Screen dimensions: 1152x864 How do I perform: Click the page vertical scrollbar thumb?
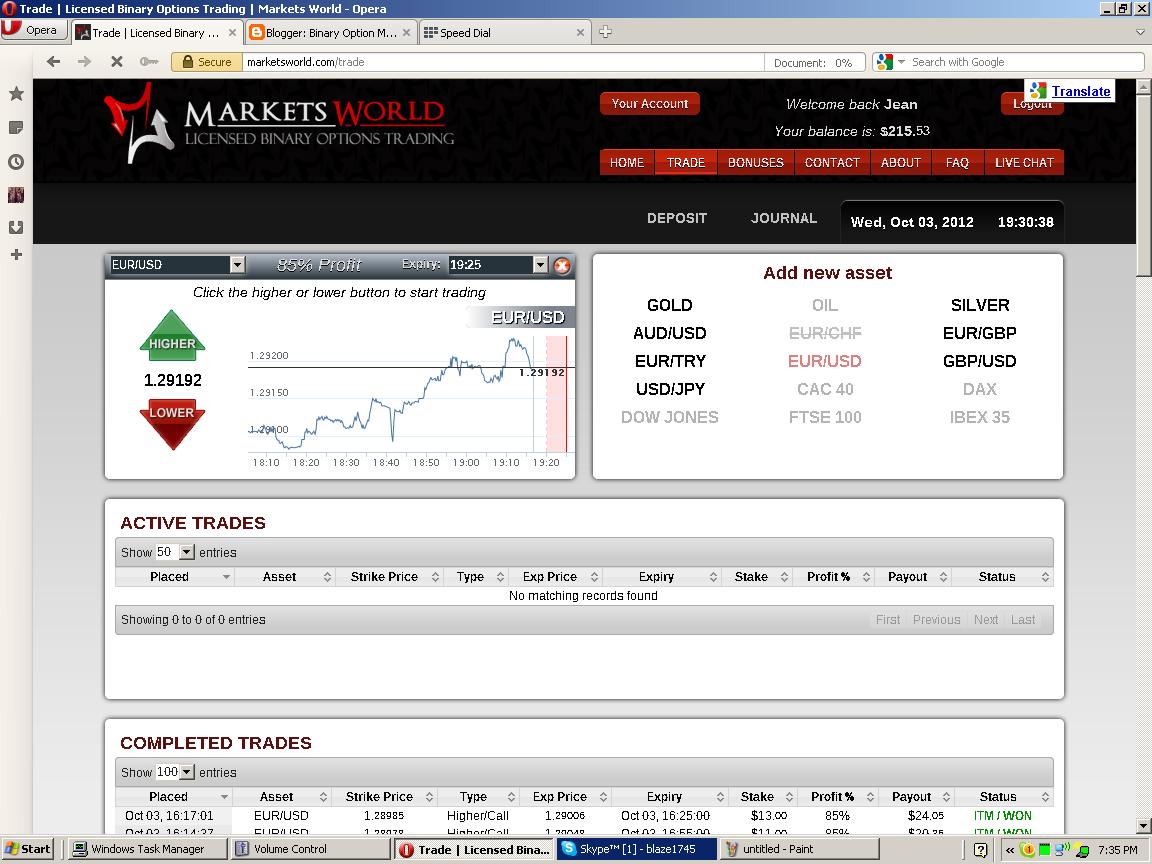[x=1142, y=184]
